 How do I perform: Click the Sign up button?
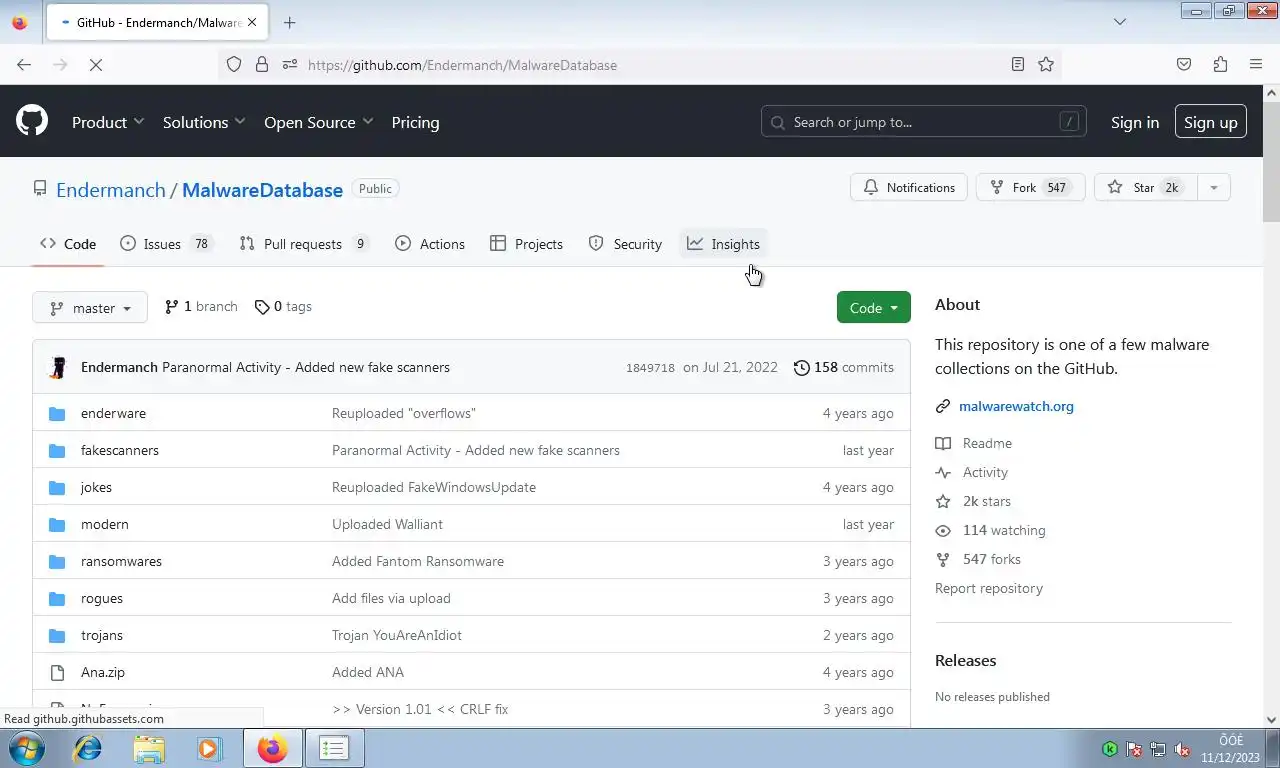(1211, 122)
